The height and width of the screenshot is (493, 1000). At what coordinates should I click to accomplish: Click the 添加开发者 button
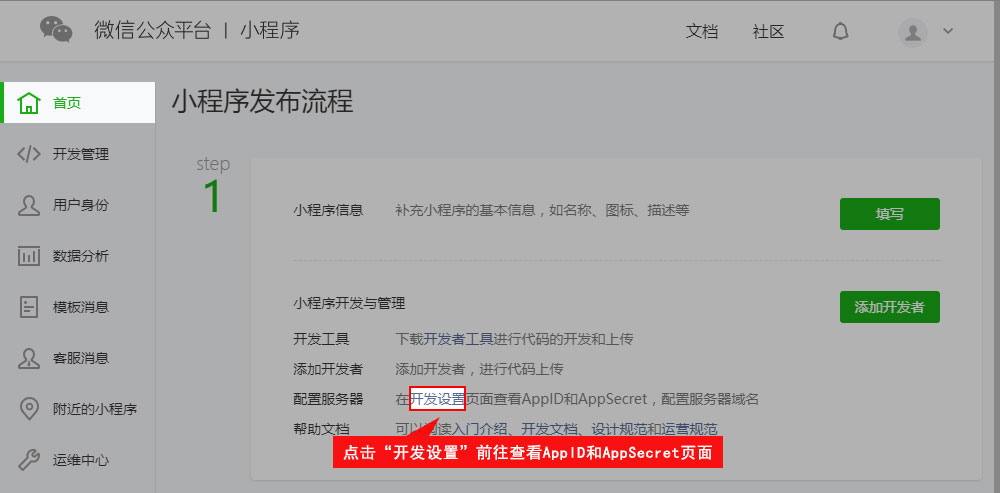[x=890, y=307]
